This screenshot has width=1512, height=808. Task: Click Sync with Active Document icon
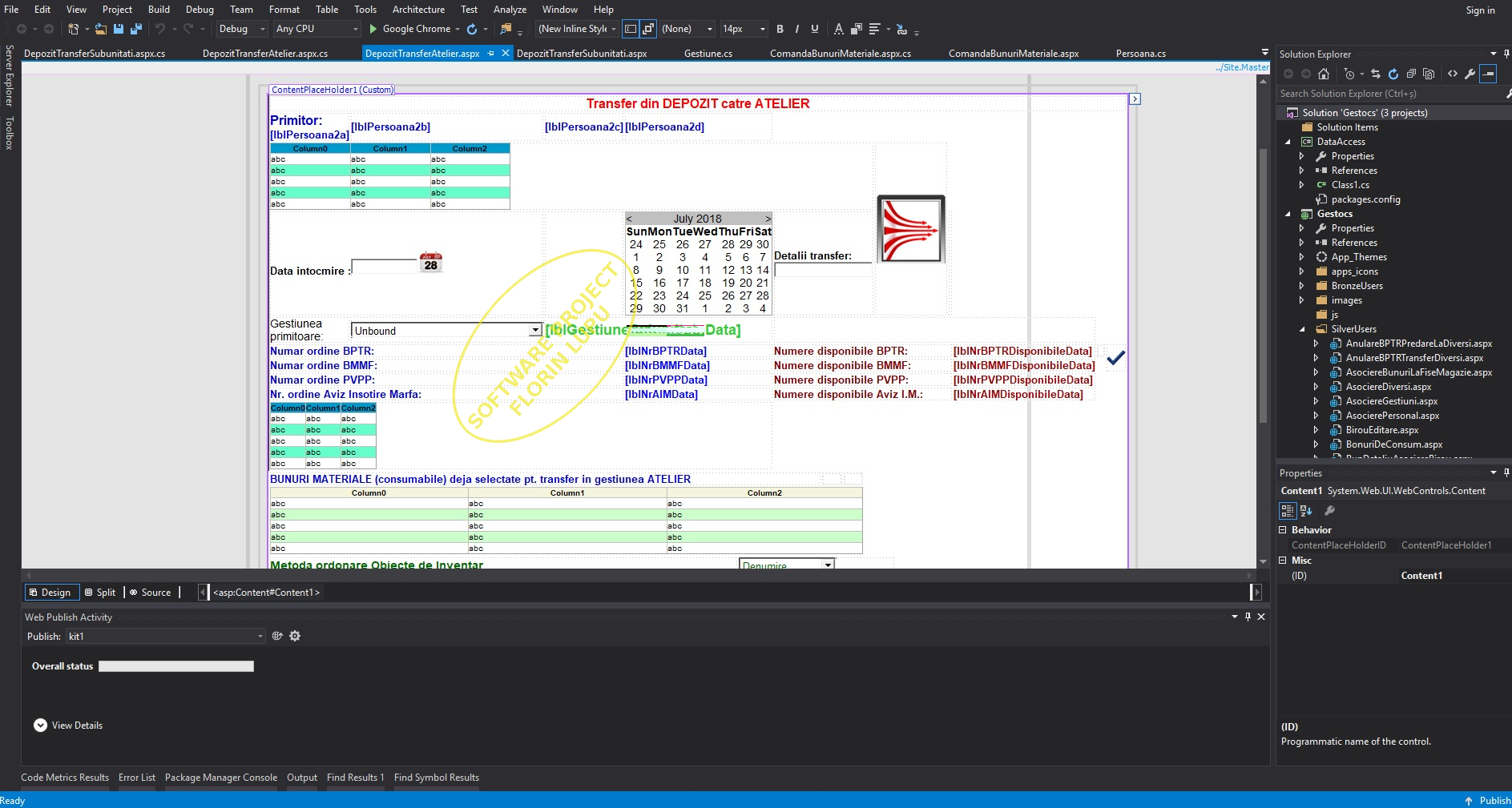point(1376,74)
